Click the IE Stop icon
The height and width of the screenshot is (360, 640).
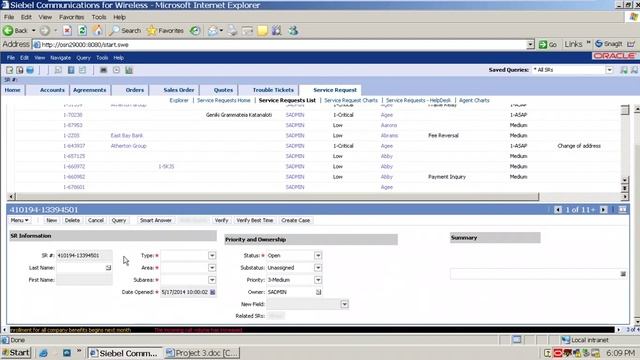pos(67,31)
